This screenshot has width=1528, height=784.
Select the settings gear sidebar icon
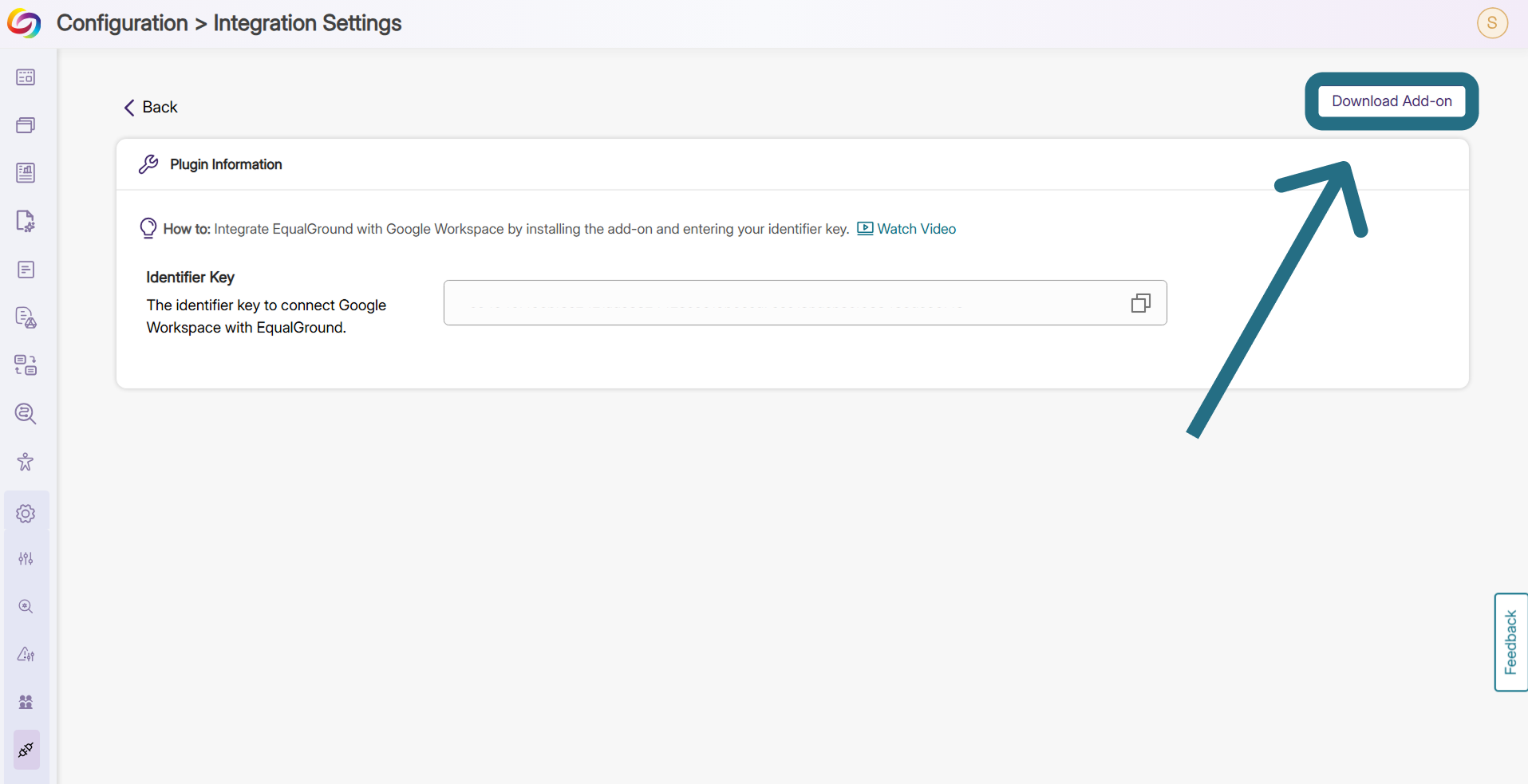26,514
